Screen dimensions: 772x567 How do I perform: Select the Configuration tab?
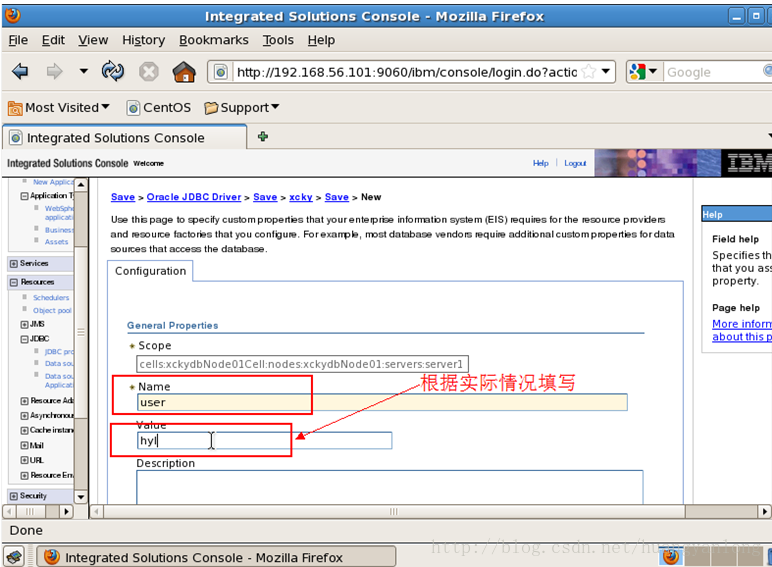[x=150, y=271]
